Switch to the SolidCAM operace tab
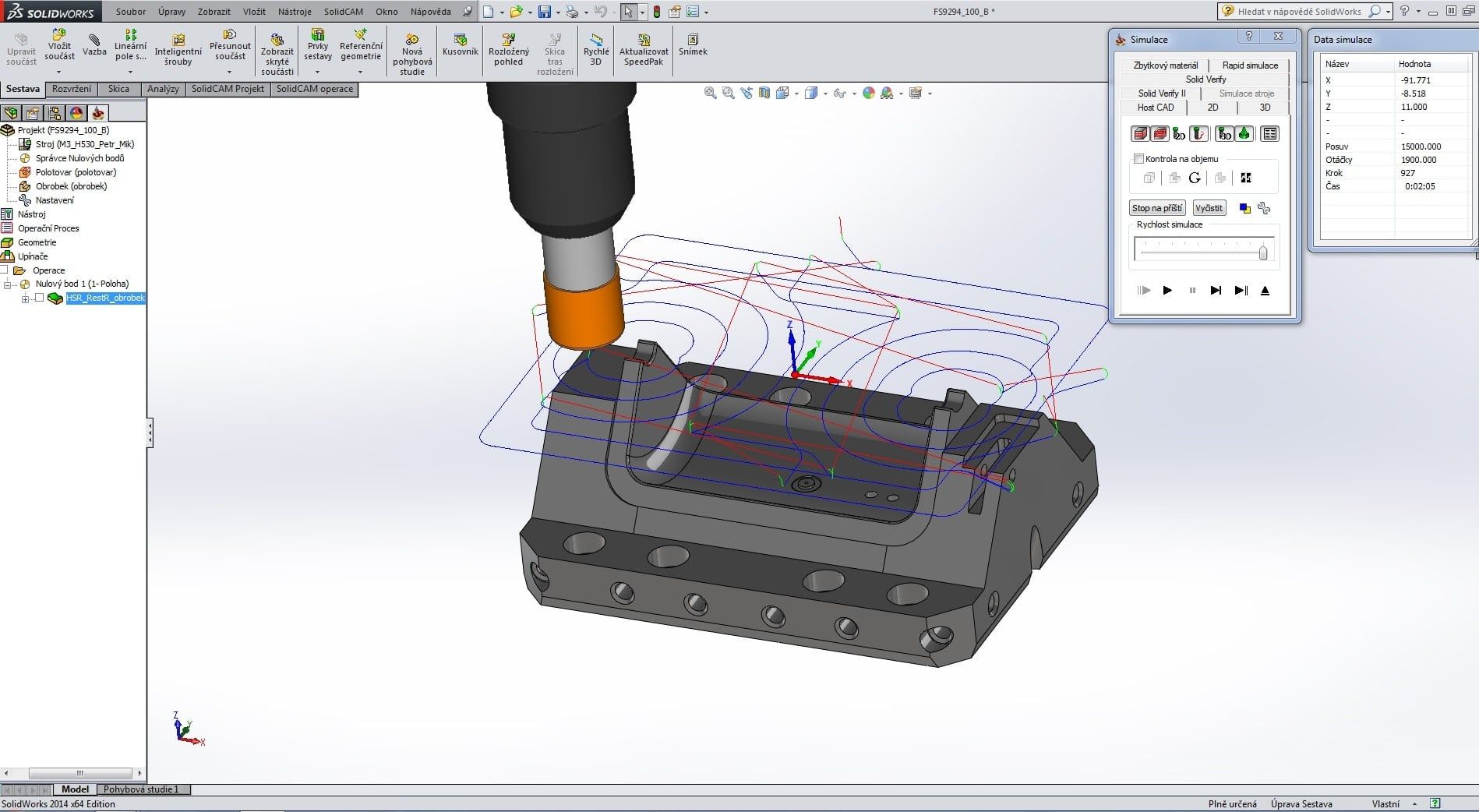 pyautogui.click(x=315, y=89)
